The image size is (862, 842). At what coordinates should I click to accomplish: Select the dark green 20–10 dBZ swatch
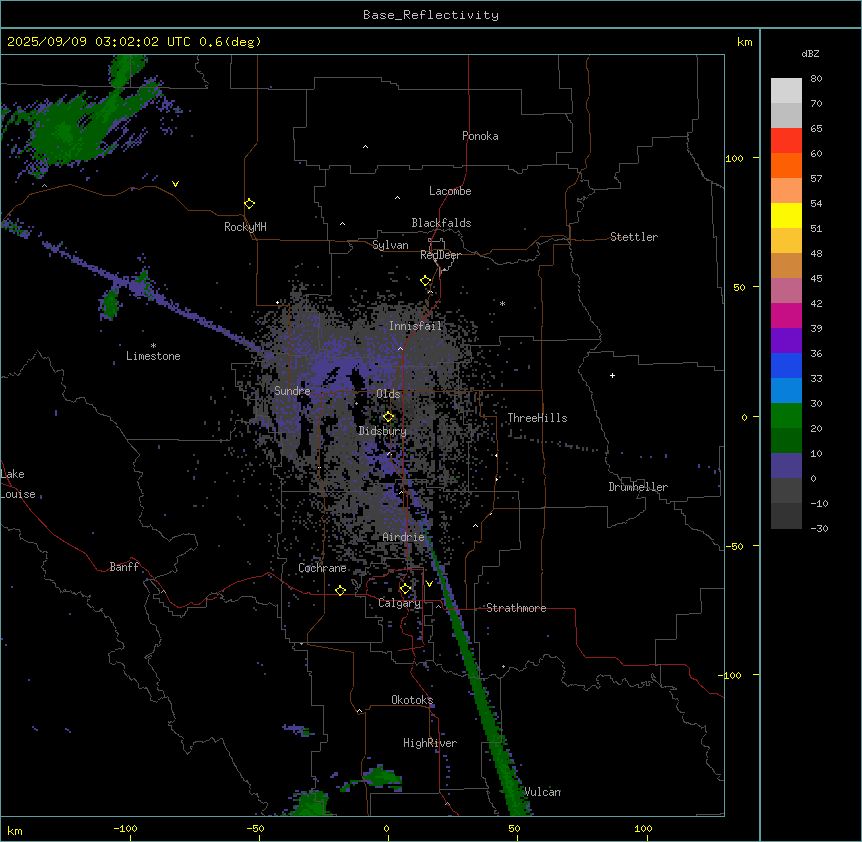(786, 441)
